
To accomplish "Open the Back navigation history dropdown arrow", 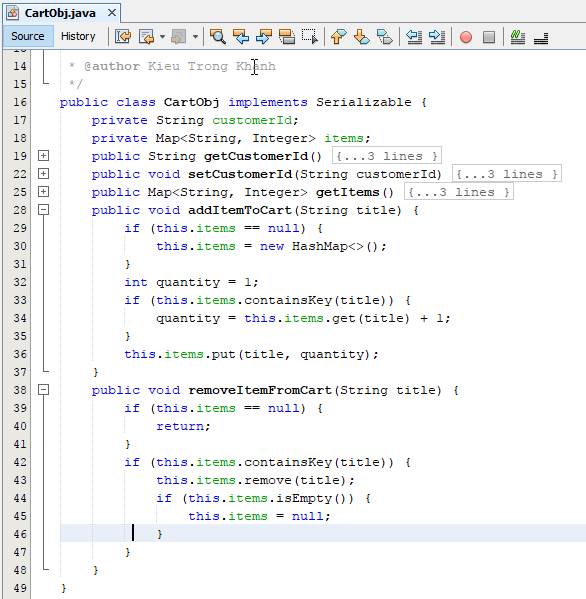I will tap(162, 37).
